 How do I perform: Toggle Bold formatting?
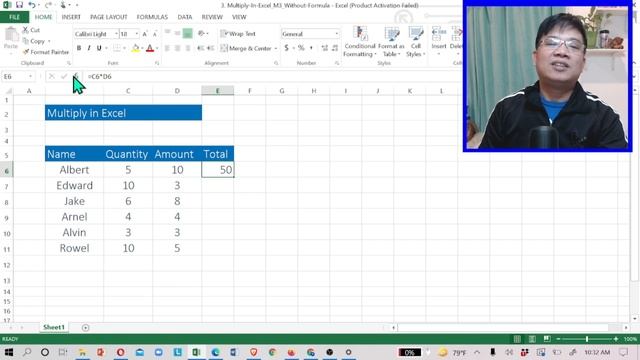pyautogui.click(x=79, y=48)
